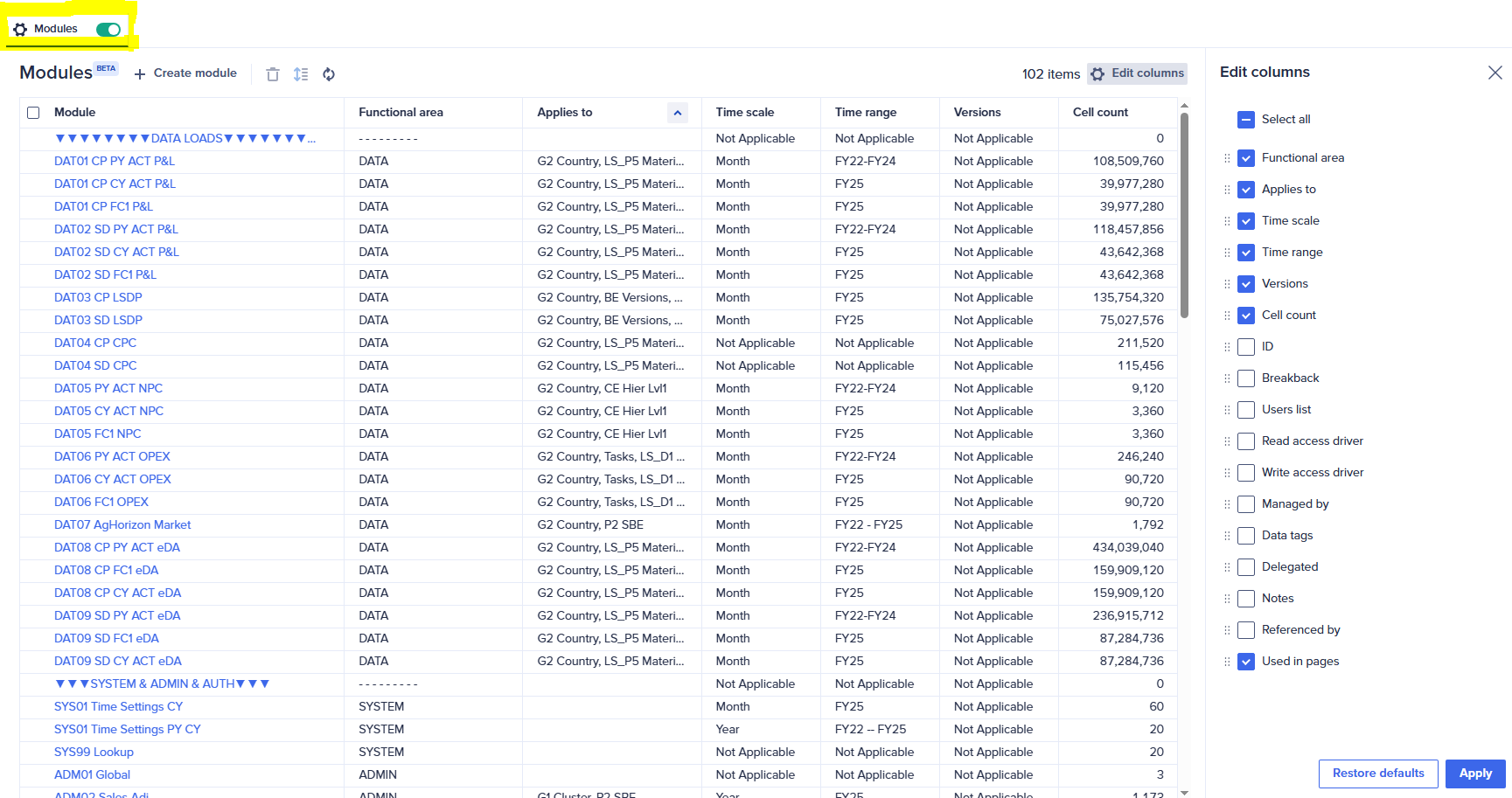Toggle the Modules switch off
Viewport: 1512px width, 798px height.
click(108, 30)
